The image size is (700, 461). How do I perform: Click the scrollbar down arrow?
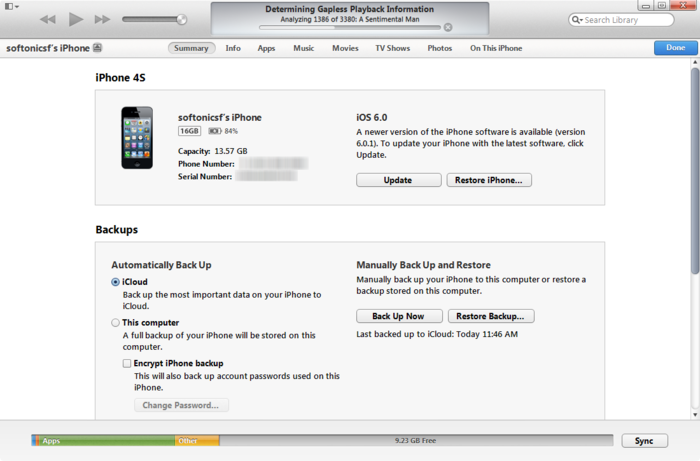[x=695, y=415]
